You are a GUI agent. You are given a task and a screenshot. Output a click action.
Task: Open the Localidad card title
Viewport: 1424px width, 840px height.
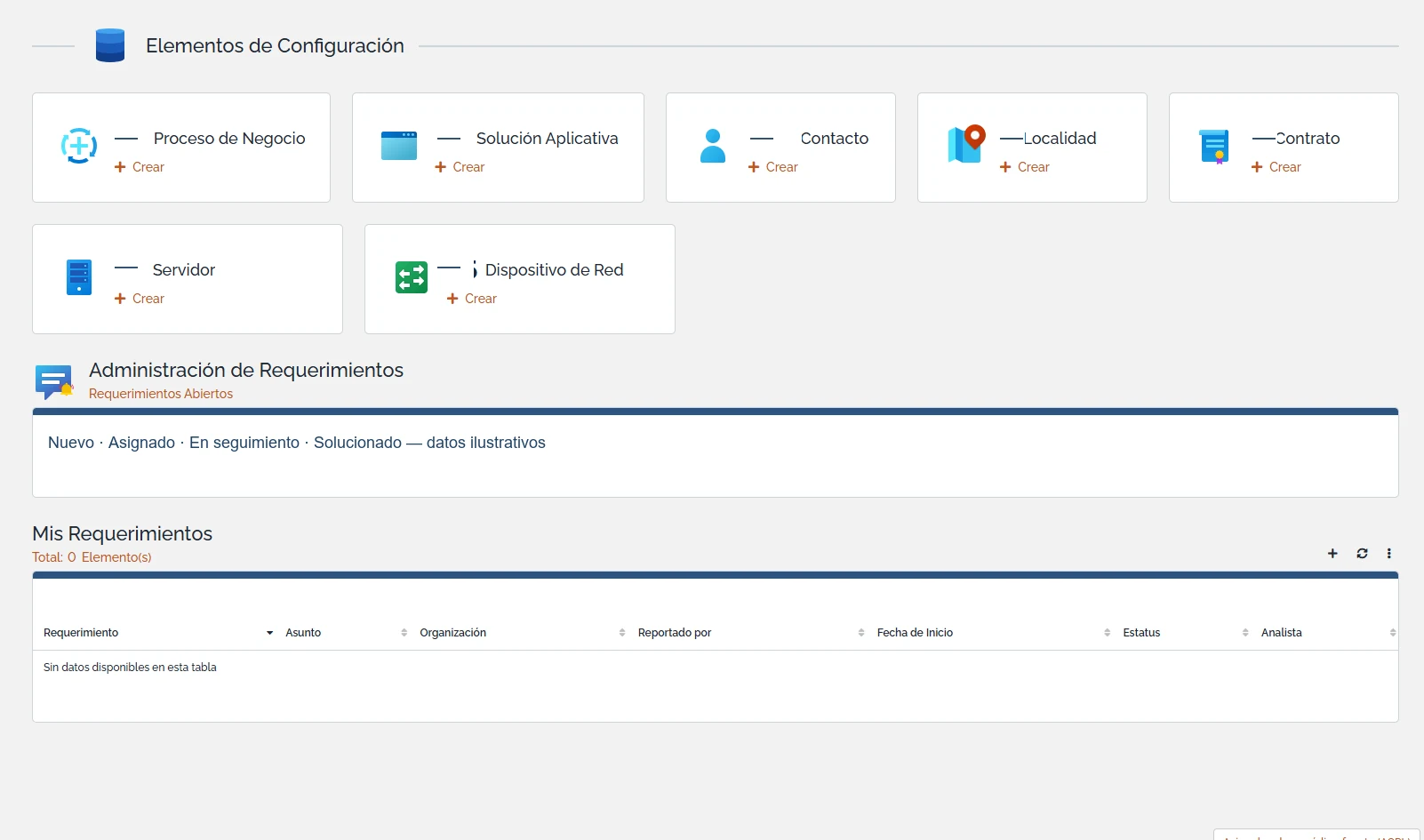(1060, 139)
